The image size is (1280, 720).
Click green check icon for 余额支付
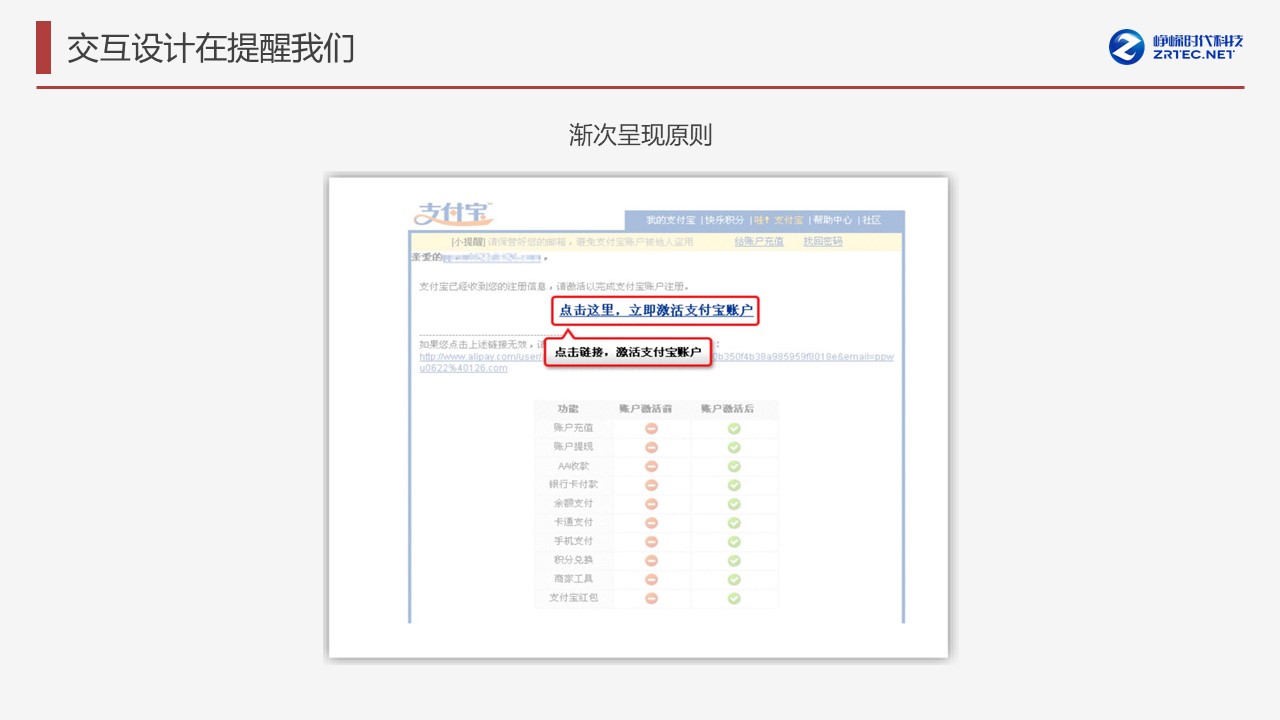pyautogui.click(x=734, y=504)
